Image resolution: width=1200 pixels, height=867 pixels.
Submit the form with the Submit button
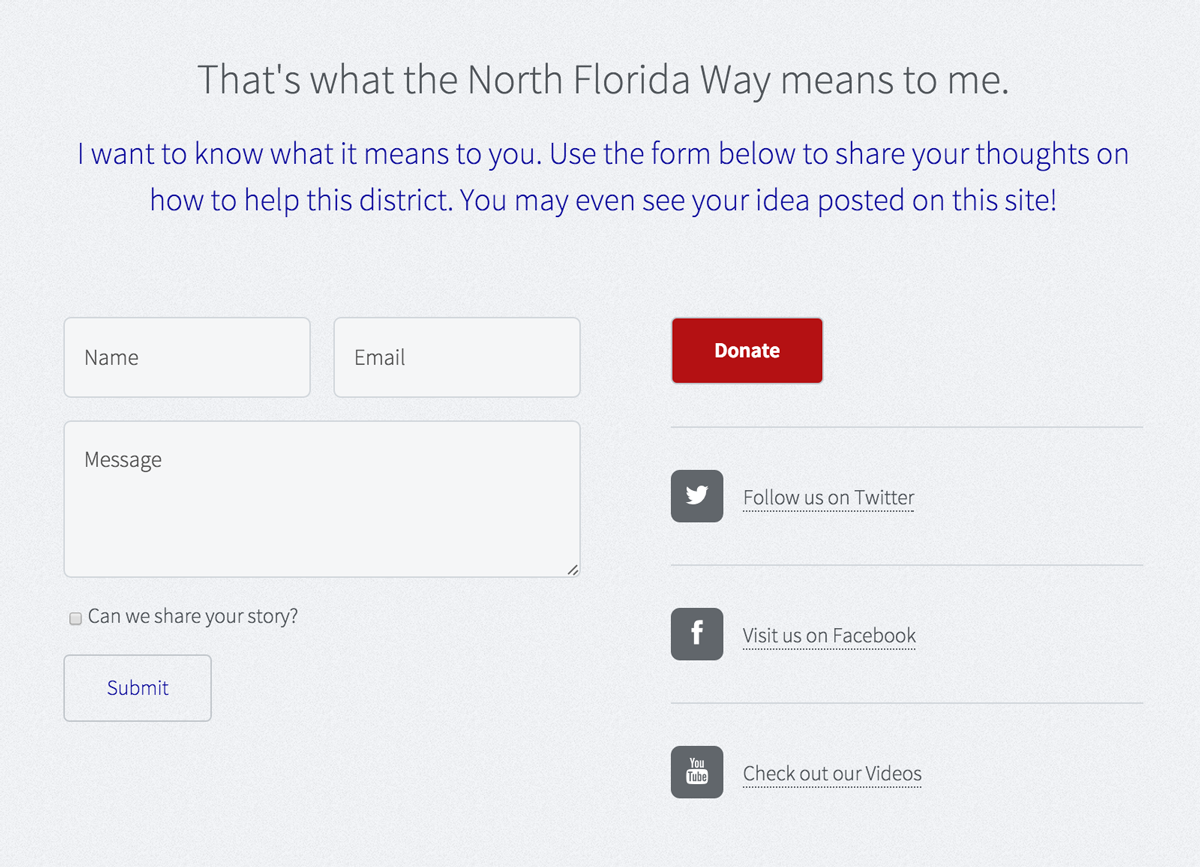point(138,688)
